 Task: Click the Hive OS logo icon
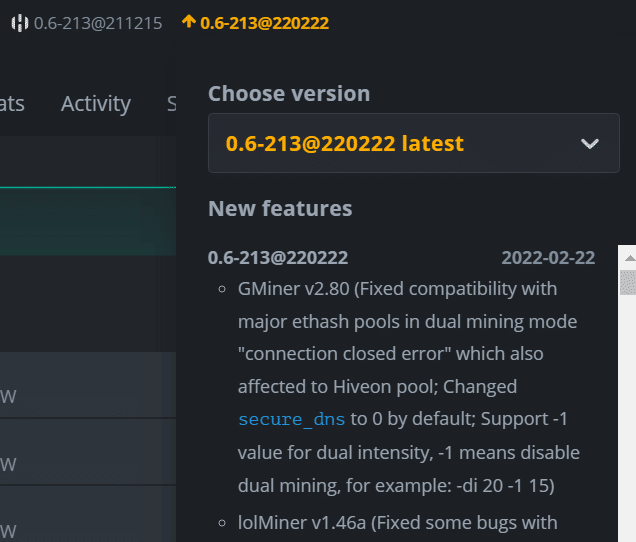19,23
